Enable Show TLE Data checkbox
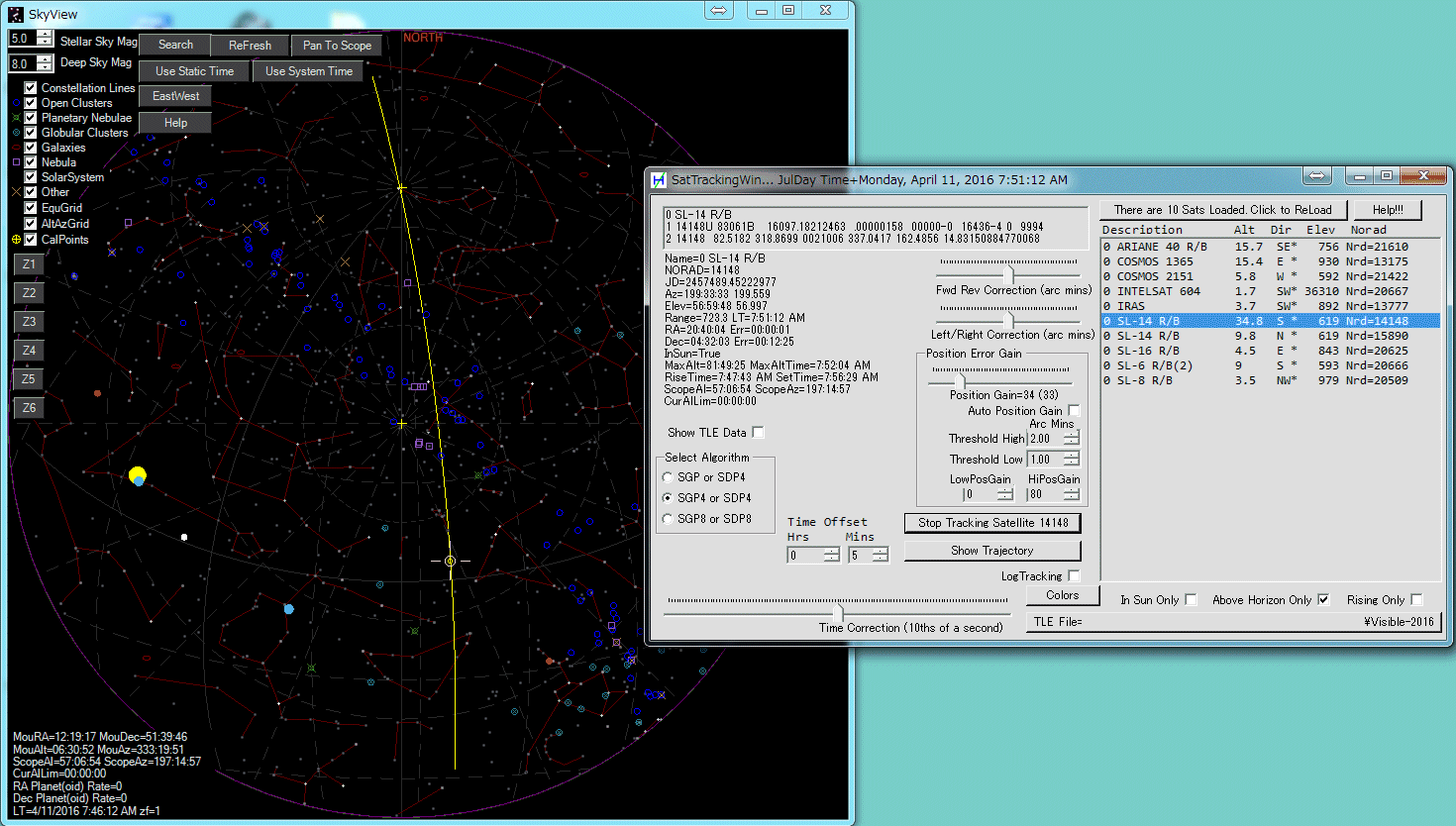 tap(758, 433)
